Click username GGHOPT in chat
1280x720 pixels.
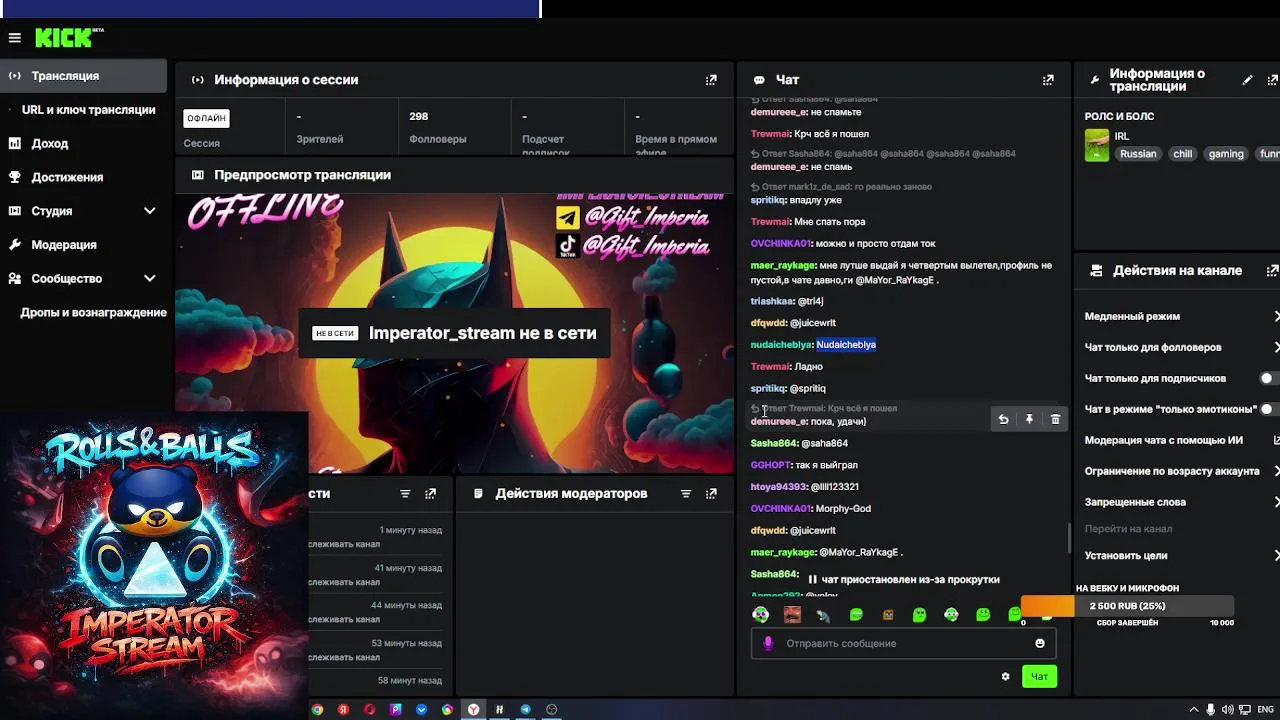click(771, 465)
